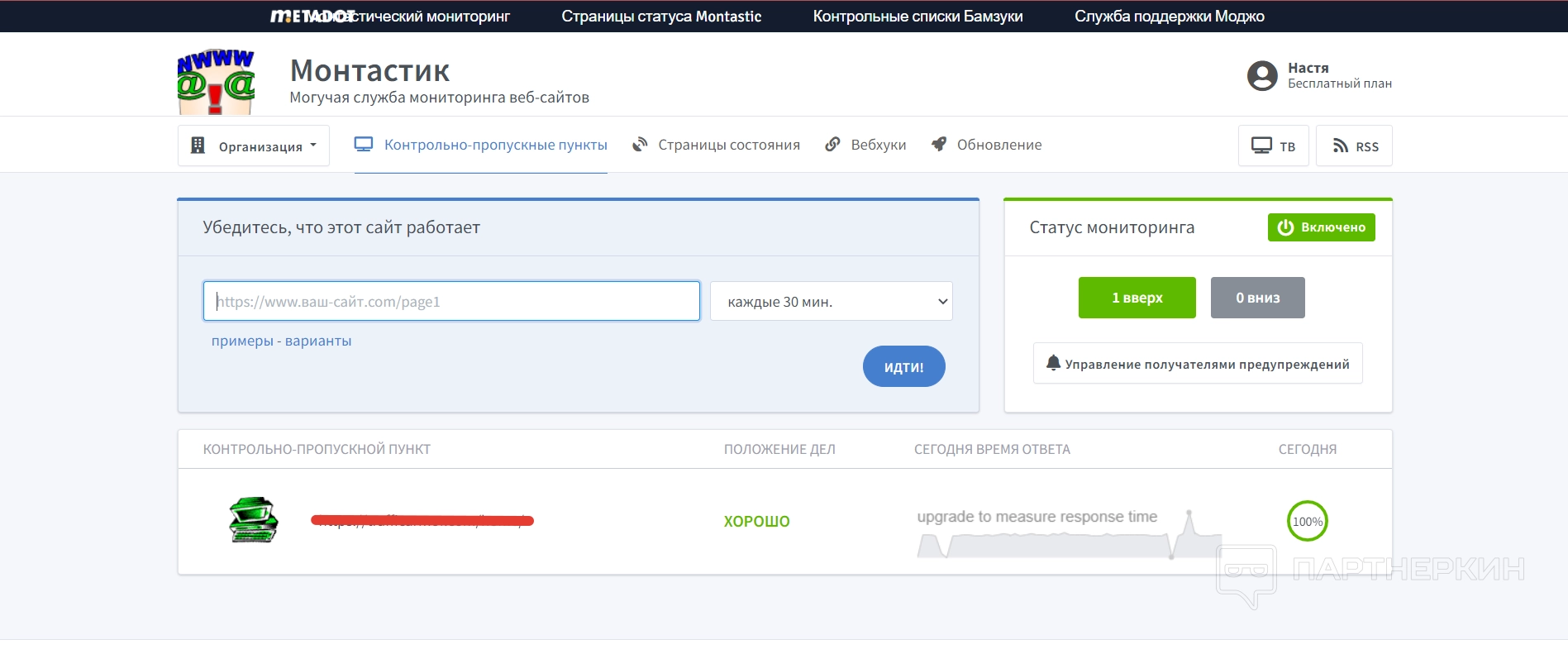Click the Metadot logo in top bar
Screen dimensions: 1568x654
312,16
